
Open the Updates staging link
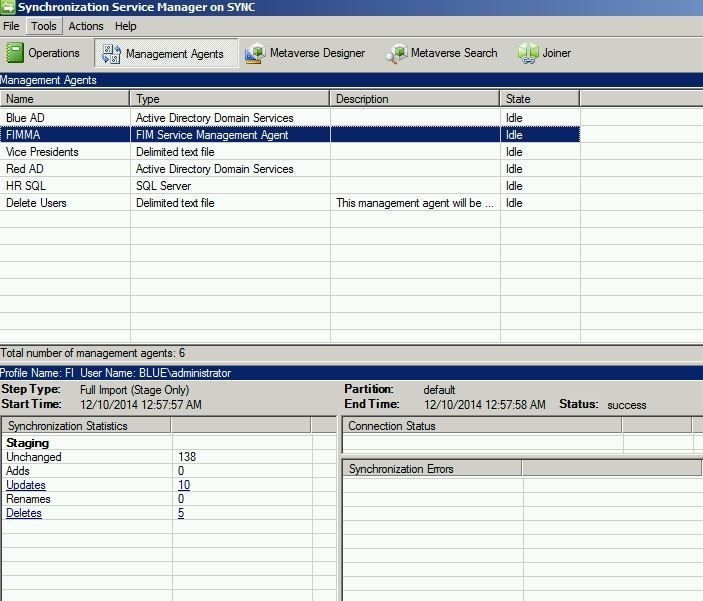pos(26,485)
